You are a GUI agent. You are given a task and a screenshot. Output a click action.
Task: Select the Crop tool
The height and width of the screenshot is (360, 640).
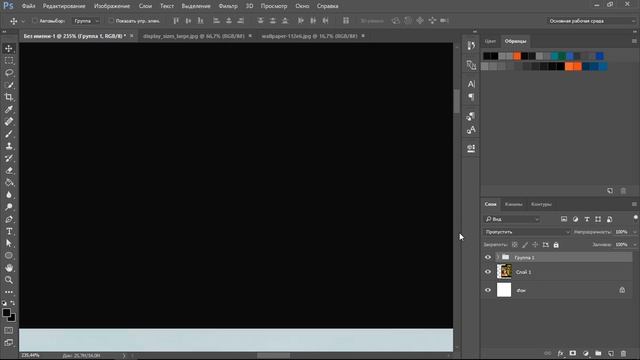click(x=9, y=97)
